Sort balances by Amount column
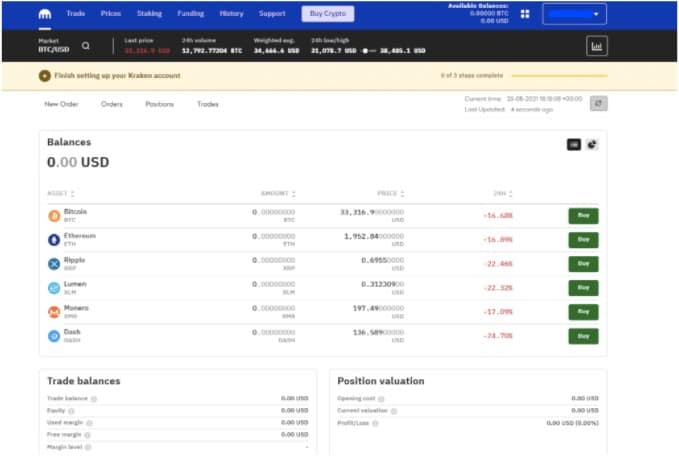This screenshot has height=457, width=679. point(278,193)
